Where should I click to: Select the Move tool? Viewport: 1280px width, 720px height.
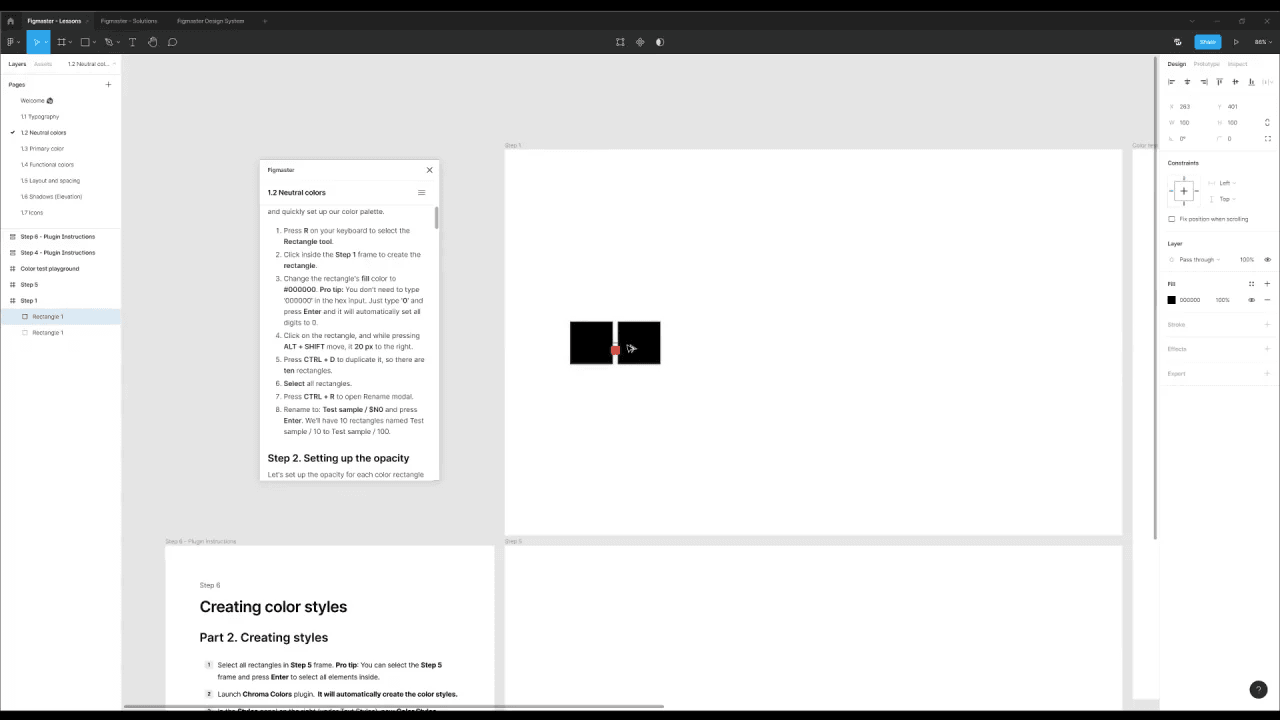coord(35,42)
